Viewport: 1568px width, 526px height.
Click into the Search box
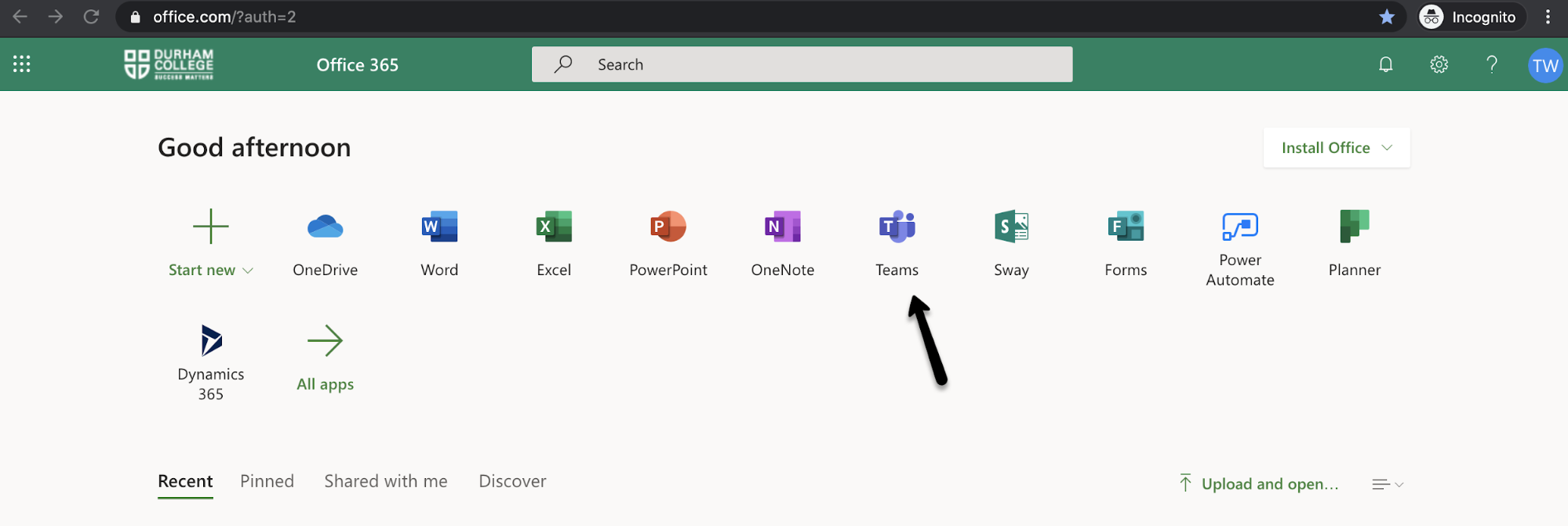[802, 64]
